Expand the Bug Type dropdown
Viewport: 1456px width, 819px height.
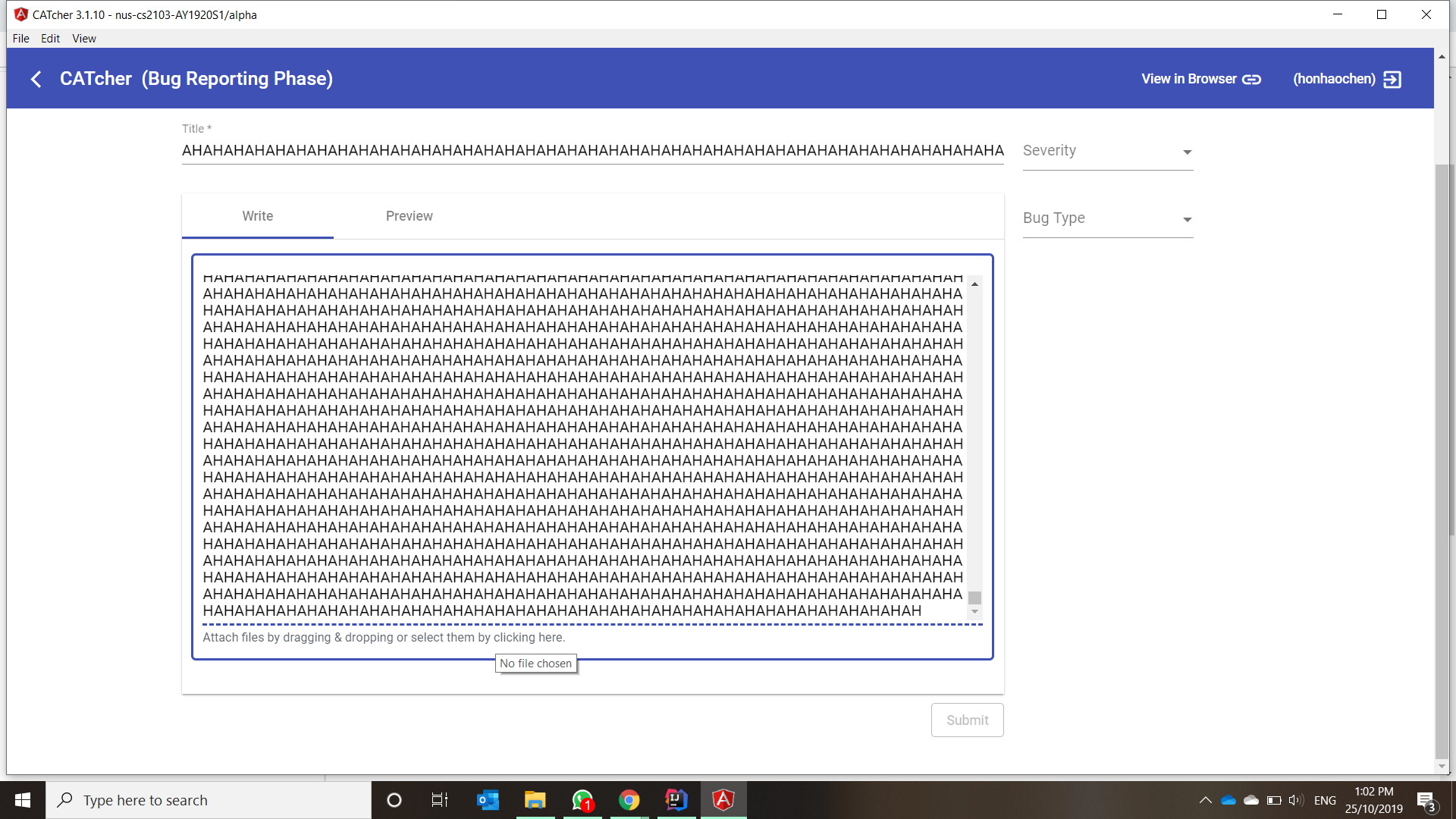(x=1107, y=218)
